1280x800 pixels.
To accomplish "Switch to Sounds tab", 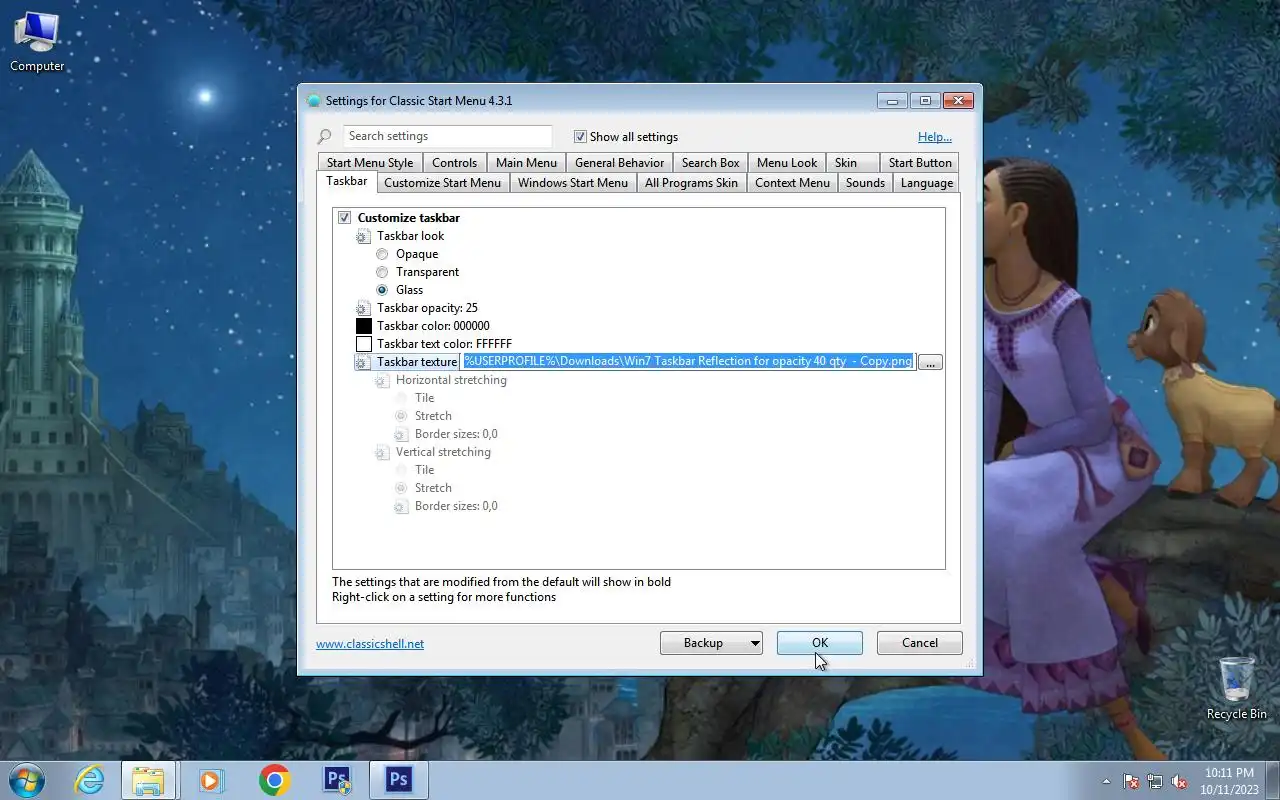I will (865, 183).
